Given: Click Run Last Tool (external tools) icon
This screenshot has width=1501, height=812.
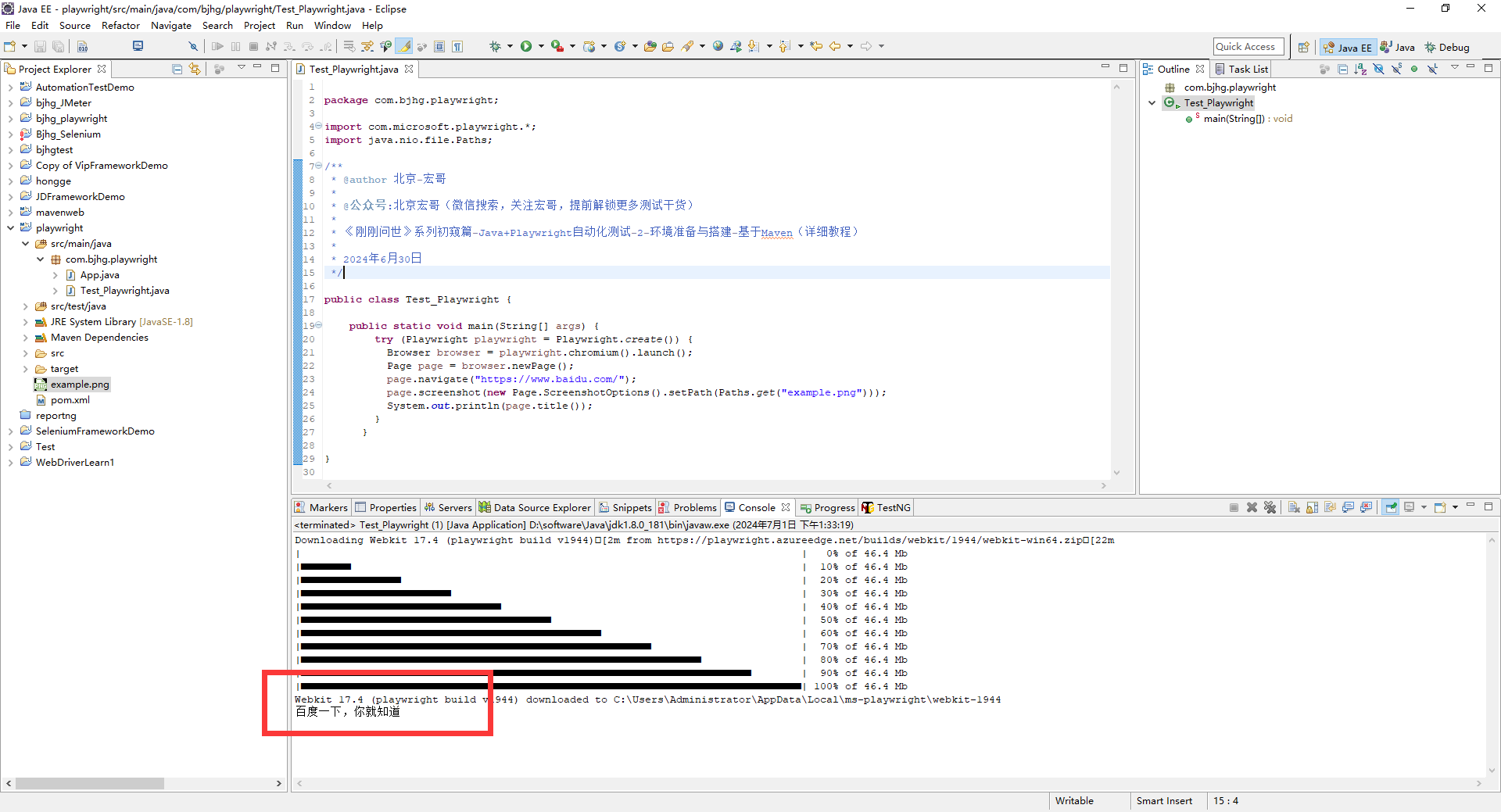Looking at the screenshot, I should pyautogui.click(x=557, y=46).
